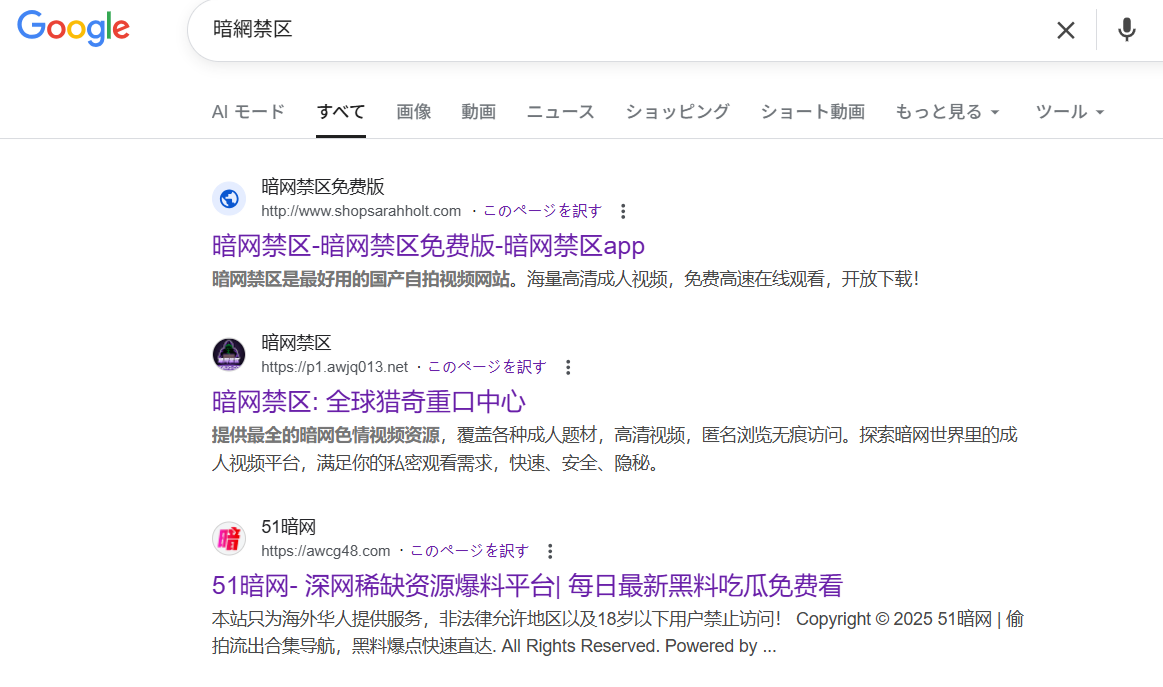Open the ツール dropdown
This screenshot has height=687, width=1163.
[1070, 112]
